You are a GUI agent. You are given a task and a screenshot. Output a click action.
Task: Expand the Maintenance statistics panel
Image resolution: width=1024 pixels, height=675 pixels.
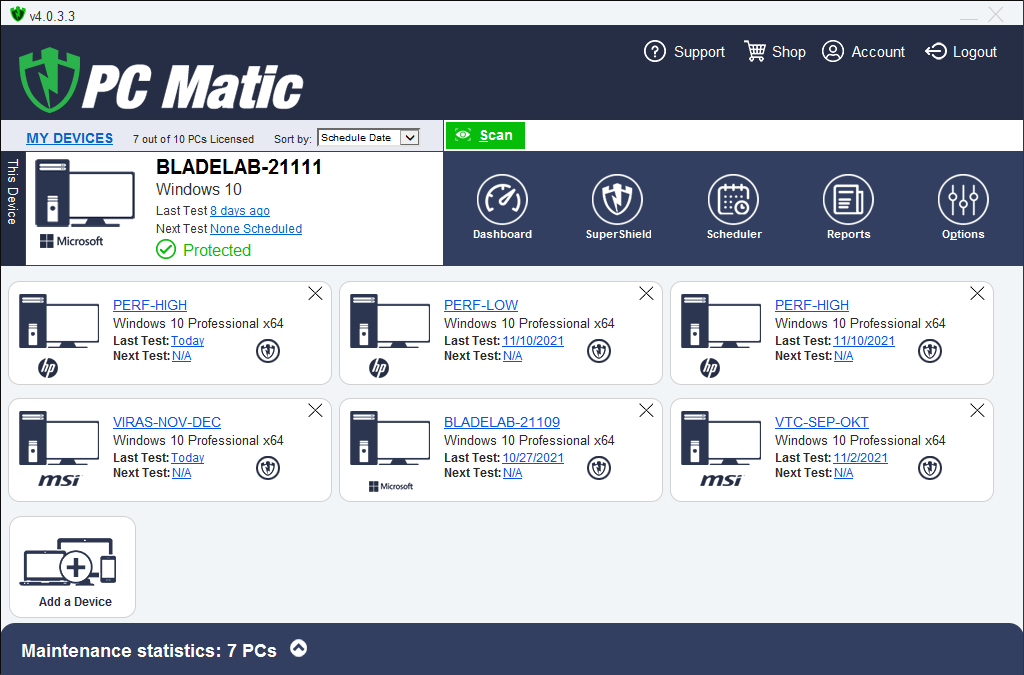(298, 648)
